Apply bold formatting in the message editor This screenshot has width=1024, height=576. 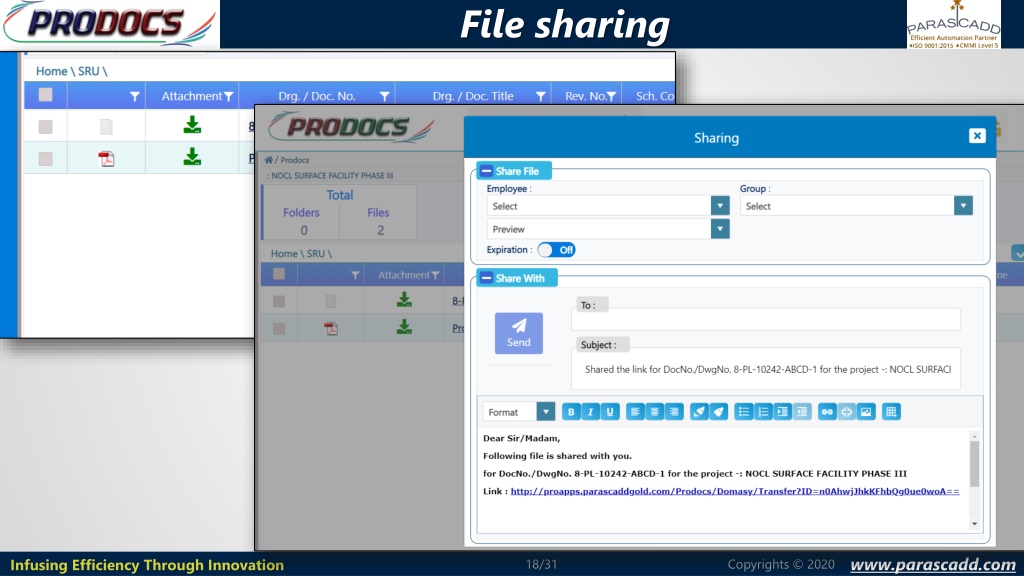[x=571, y=412]
